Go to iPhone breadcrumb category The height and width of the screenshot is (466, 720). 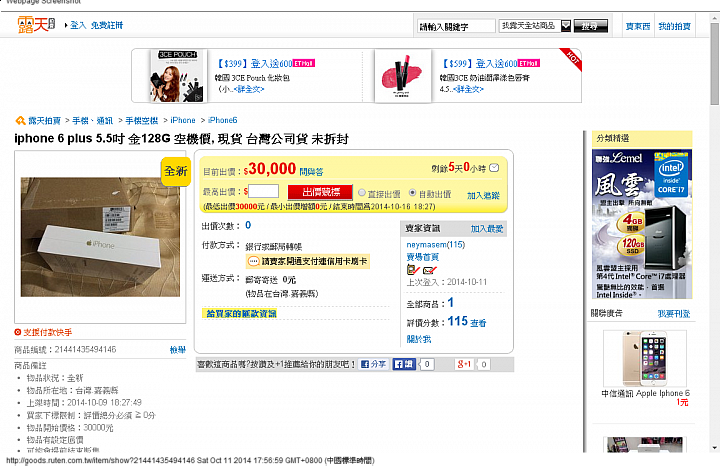pos(183,120)
